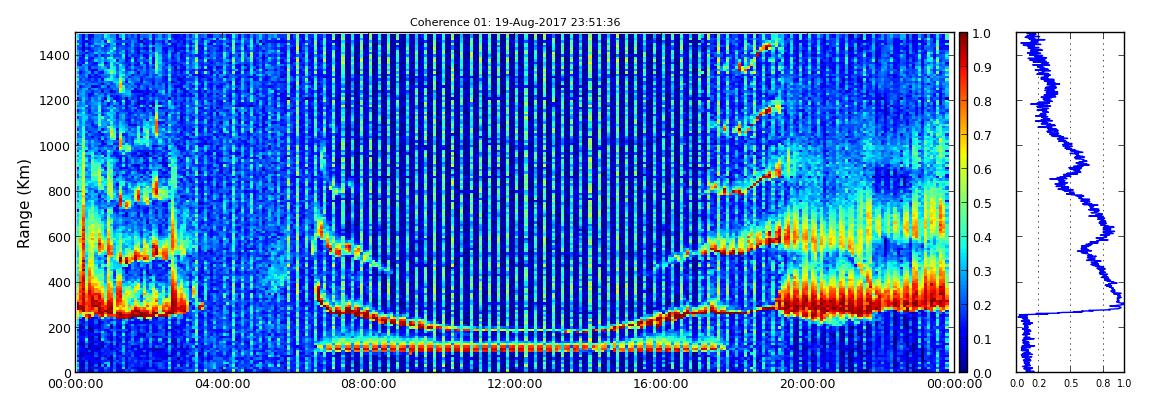
Task: Click the 0.8 tick label on profile plot
Action: point(1103,384)
